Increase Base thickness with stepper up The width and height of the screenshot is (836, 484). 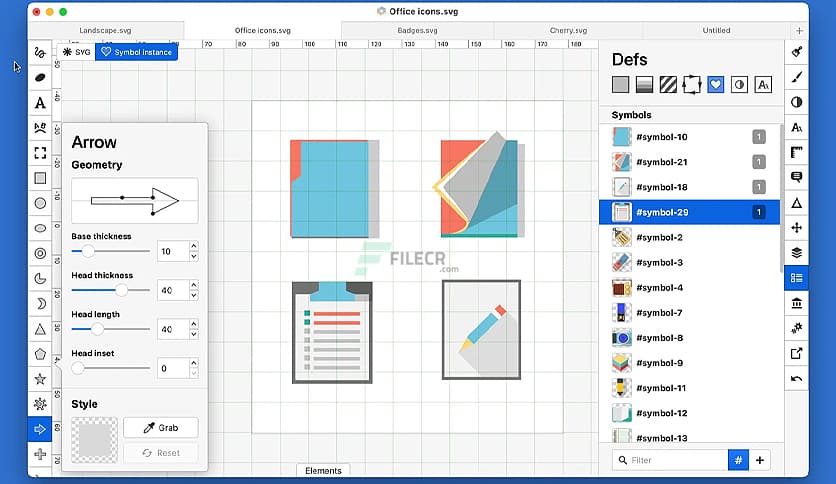click(194, 246)
